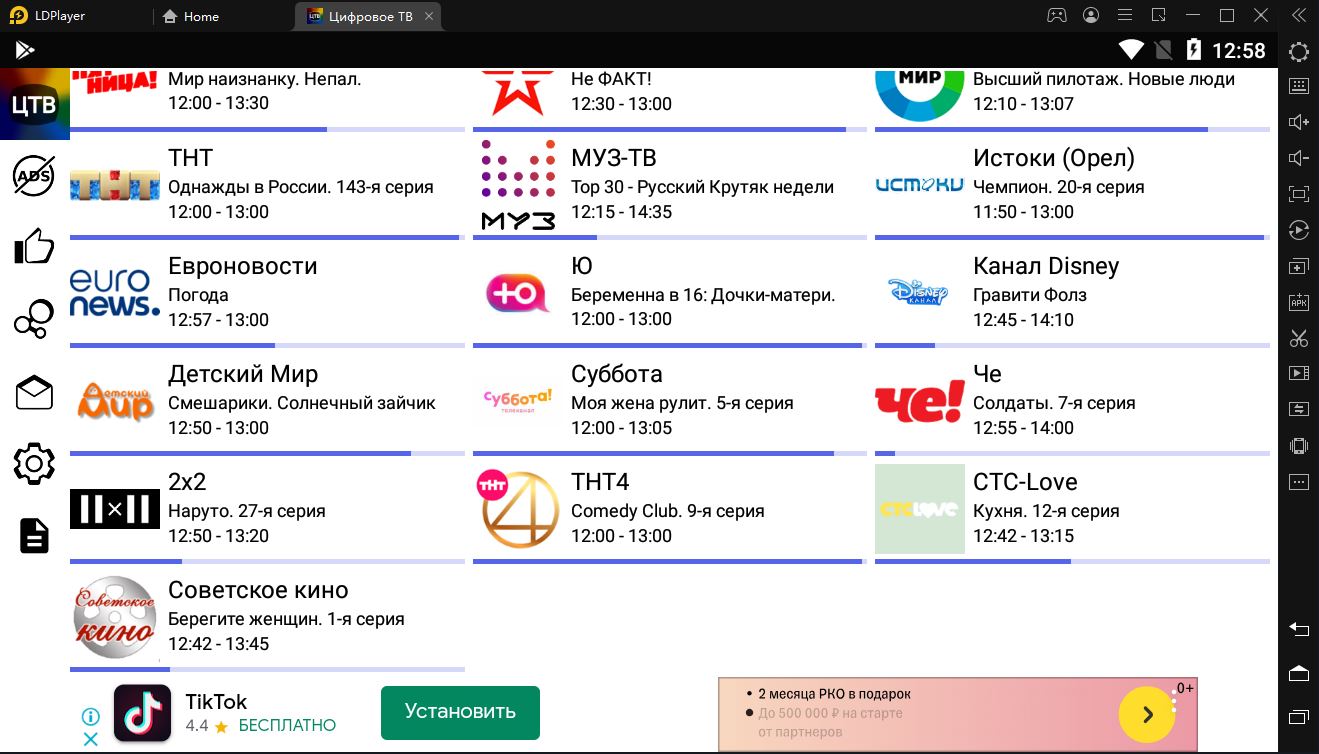
Task: Open the document page icon
Action: 34,536
